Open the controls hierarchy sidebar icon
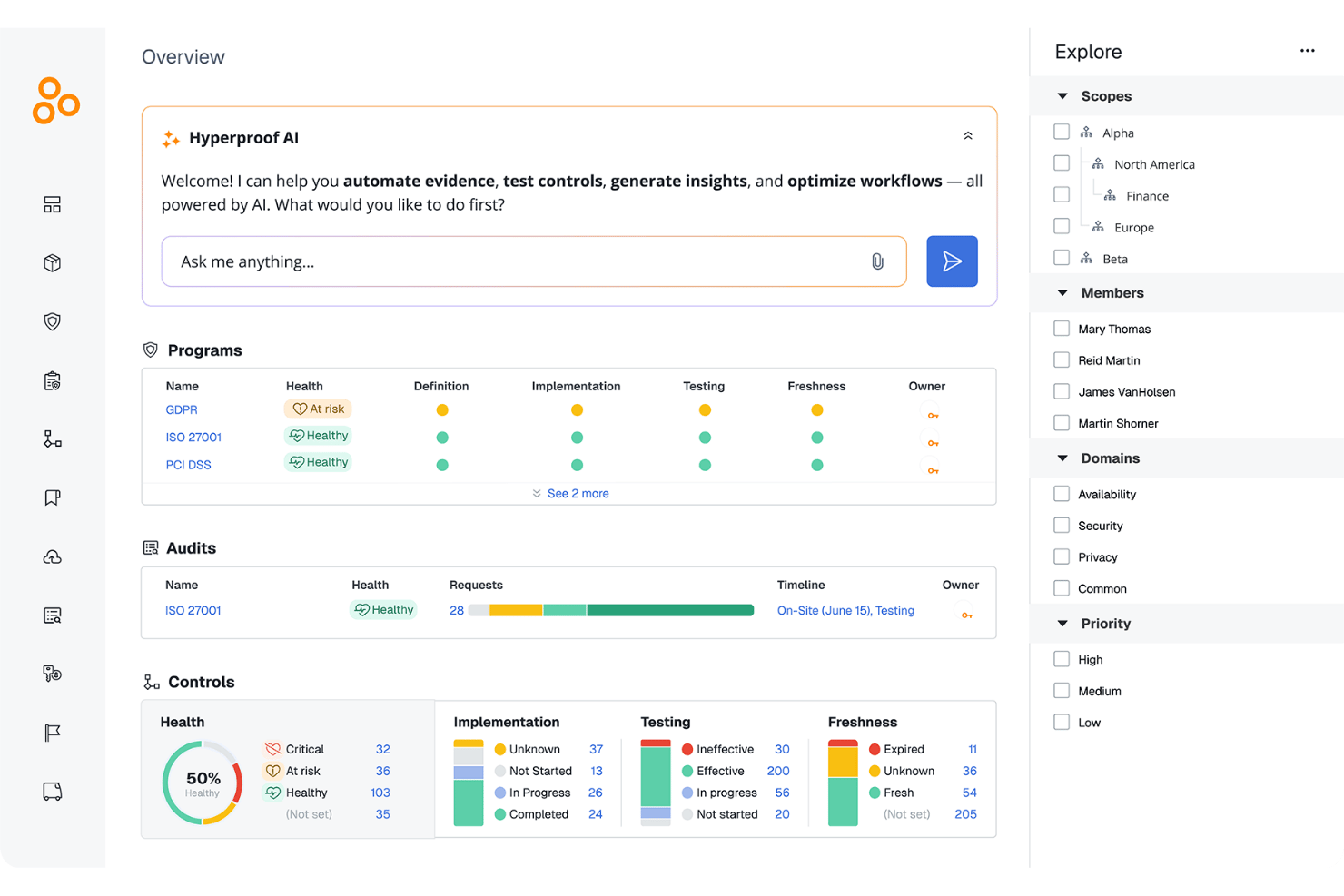Screen dimensions: 1344x896 click(x=53, y=439)
